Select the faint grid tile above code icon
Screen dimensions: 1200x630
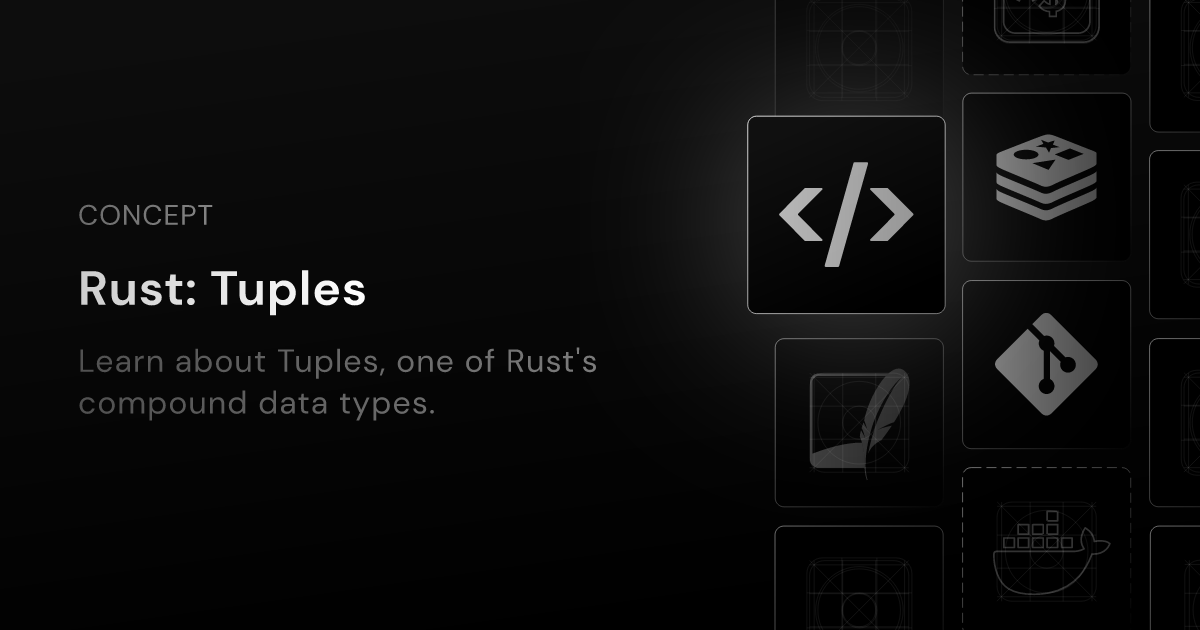click(859, 50)
